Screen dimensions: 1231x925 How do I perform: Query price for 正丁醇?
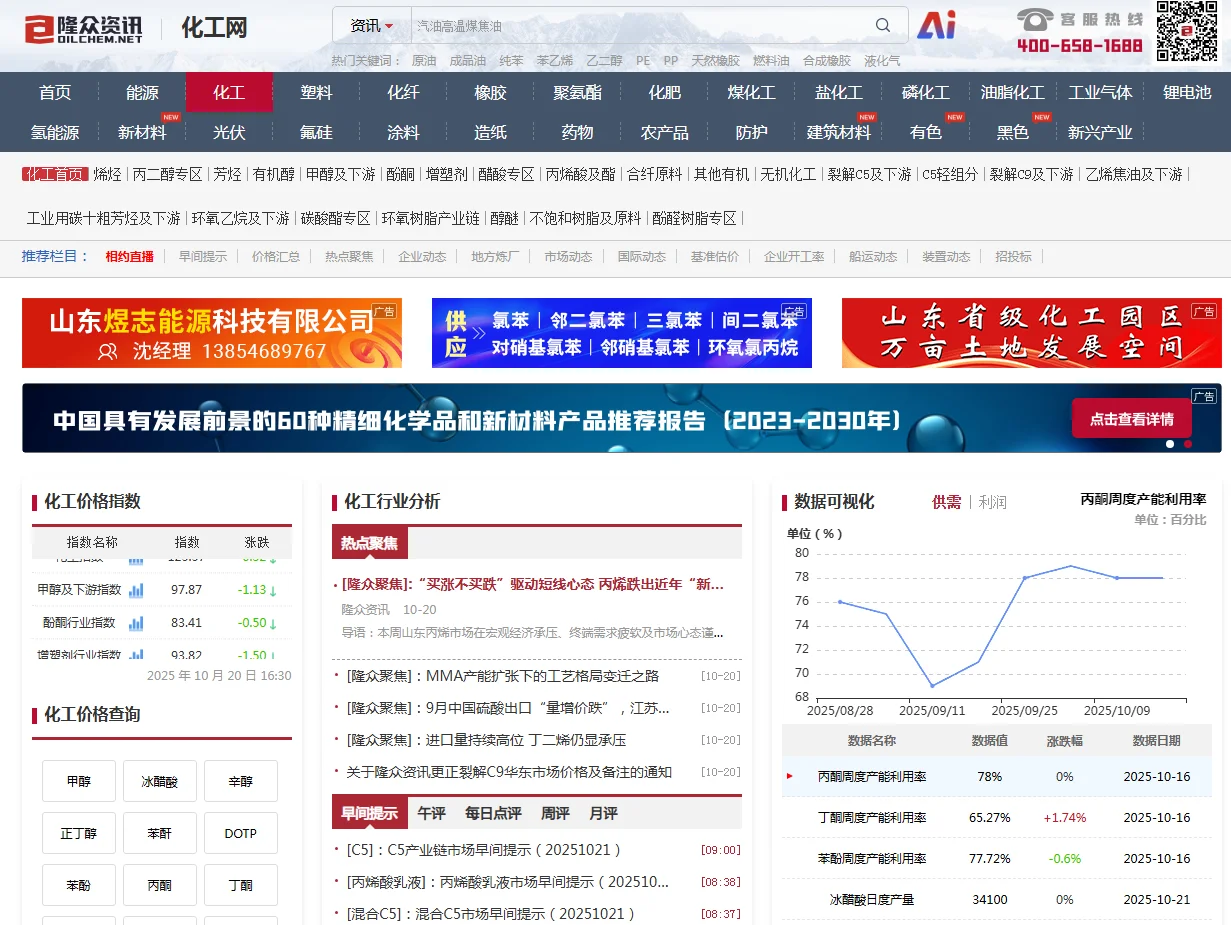click(79, 833)
